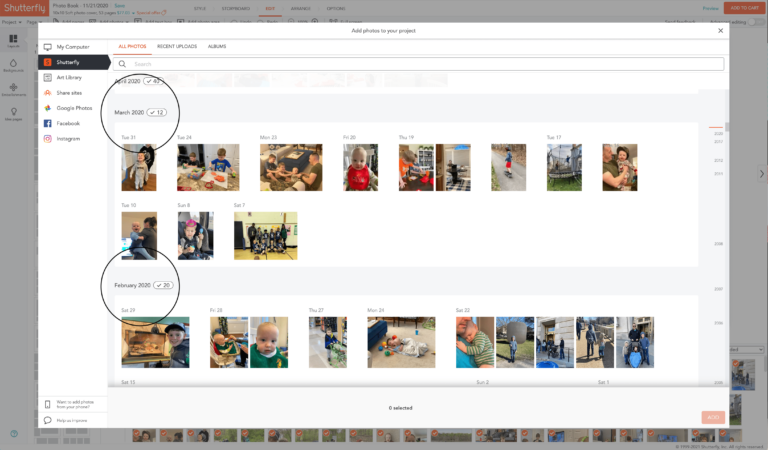Open the Art Library source
Screen dimensions: 768x450
(x=69, y=77)
